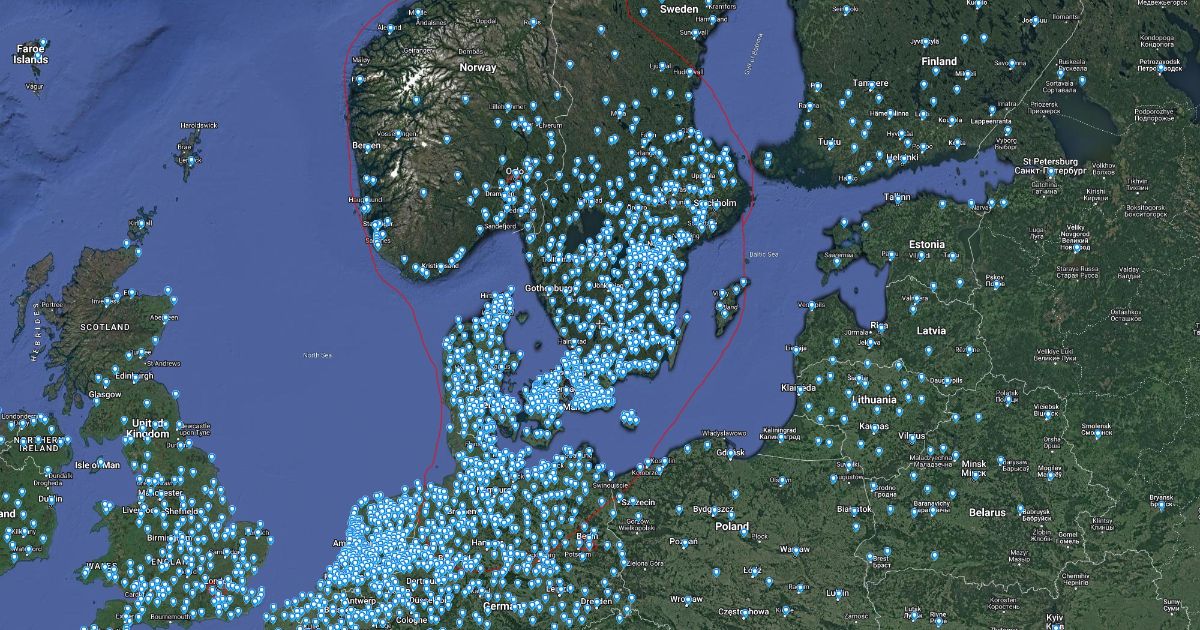
Task: Click the Norway country label
Action: (x=477, y=67)
